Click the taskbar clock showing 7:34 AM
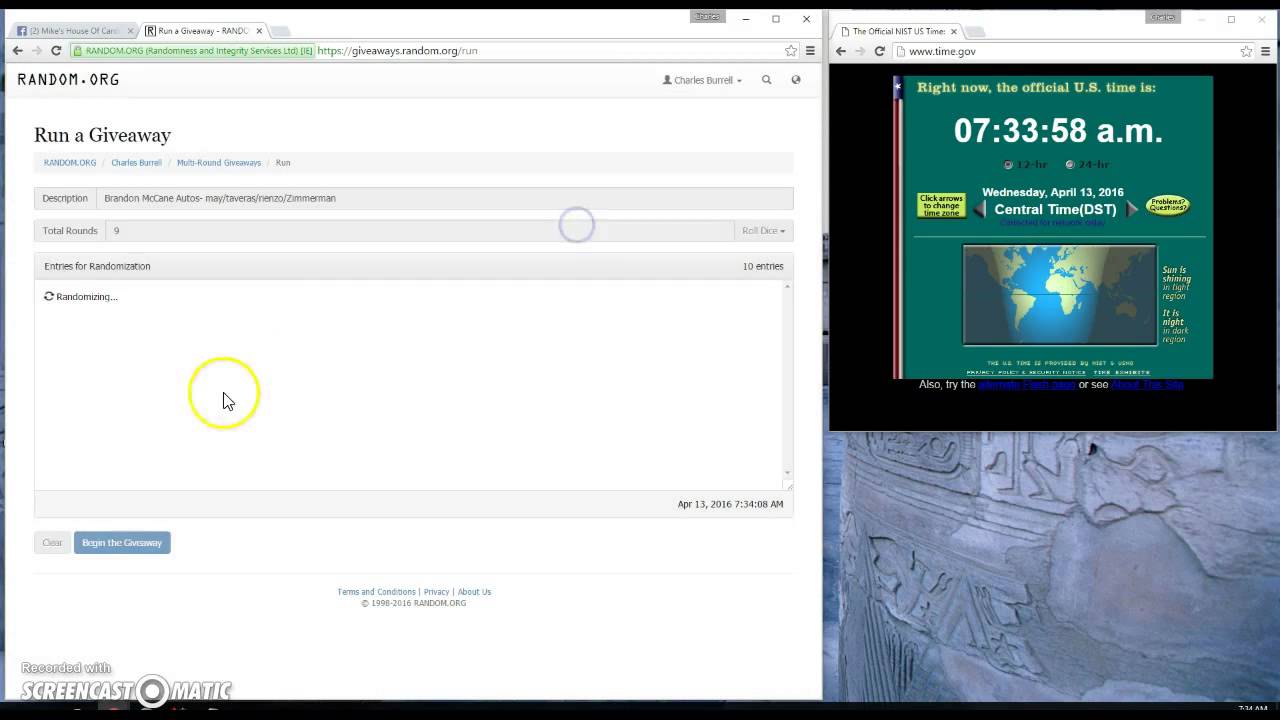This screenshot has width=1280, height=720. (x=1253, y=709)
